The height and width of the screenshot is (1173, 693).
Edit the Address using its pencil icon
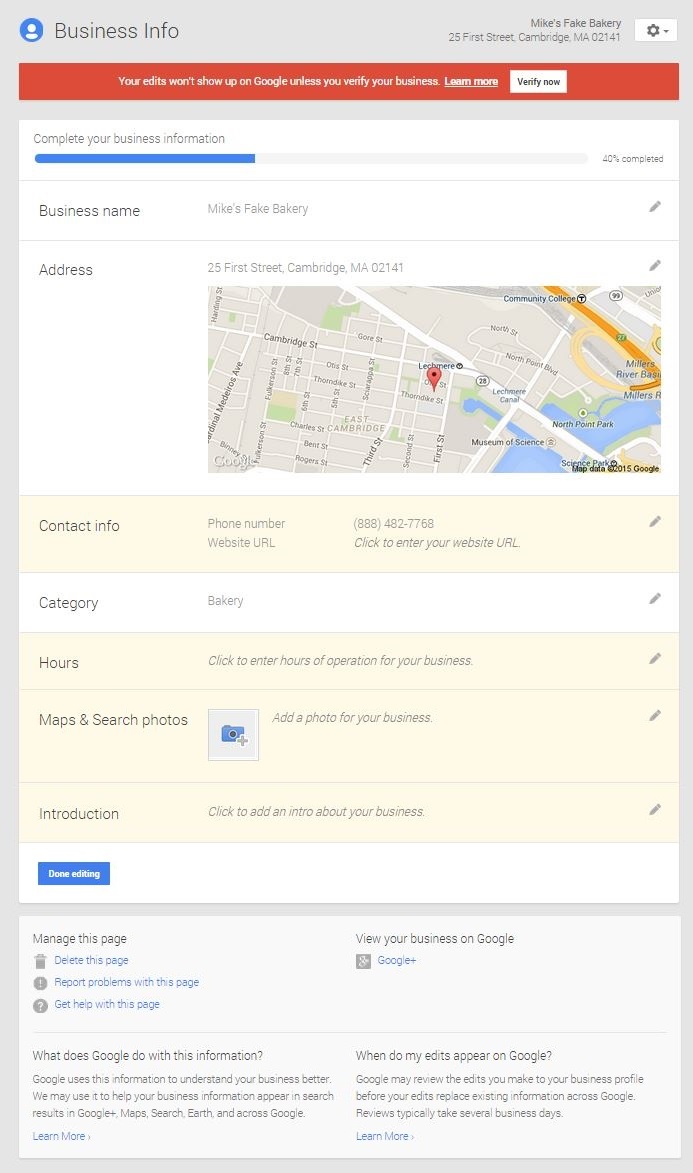[655, 266]
